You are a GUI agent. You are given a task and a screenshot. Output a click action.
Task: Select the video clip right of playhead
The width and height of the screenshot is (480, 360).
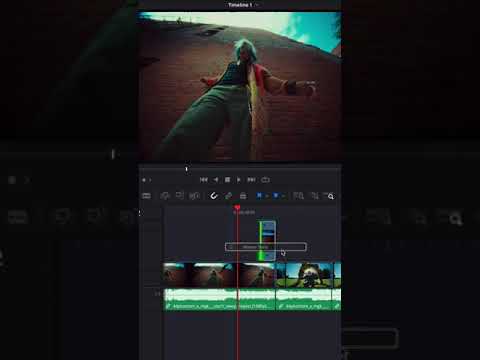(256, 275)
